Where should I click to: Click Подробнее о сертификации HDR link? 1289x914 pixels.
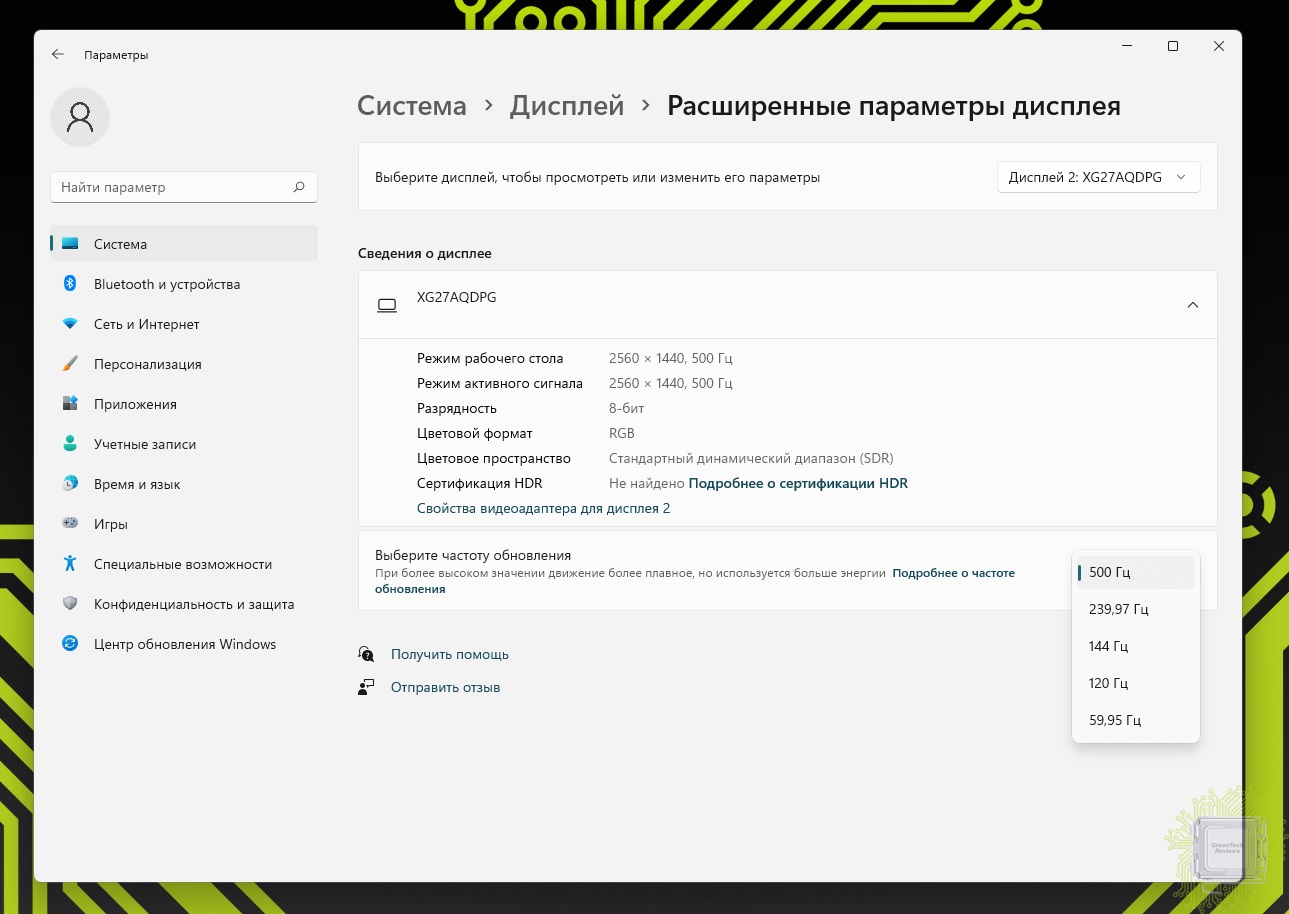pyautogui.click(x=798, y=483)
